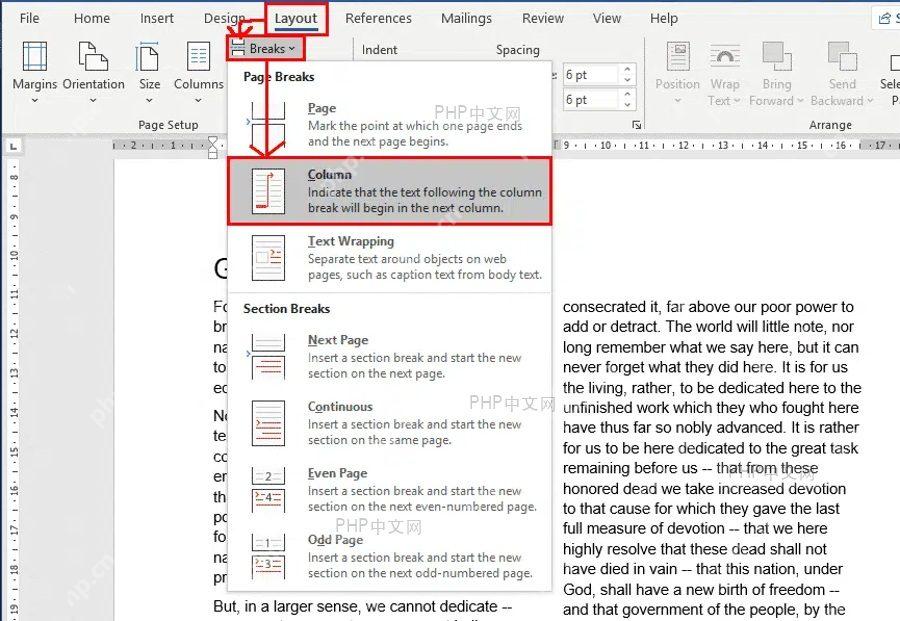
Task: Switch to the Insert tab
Action: point(157,18)
